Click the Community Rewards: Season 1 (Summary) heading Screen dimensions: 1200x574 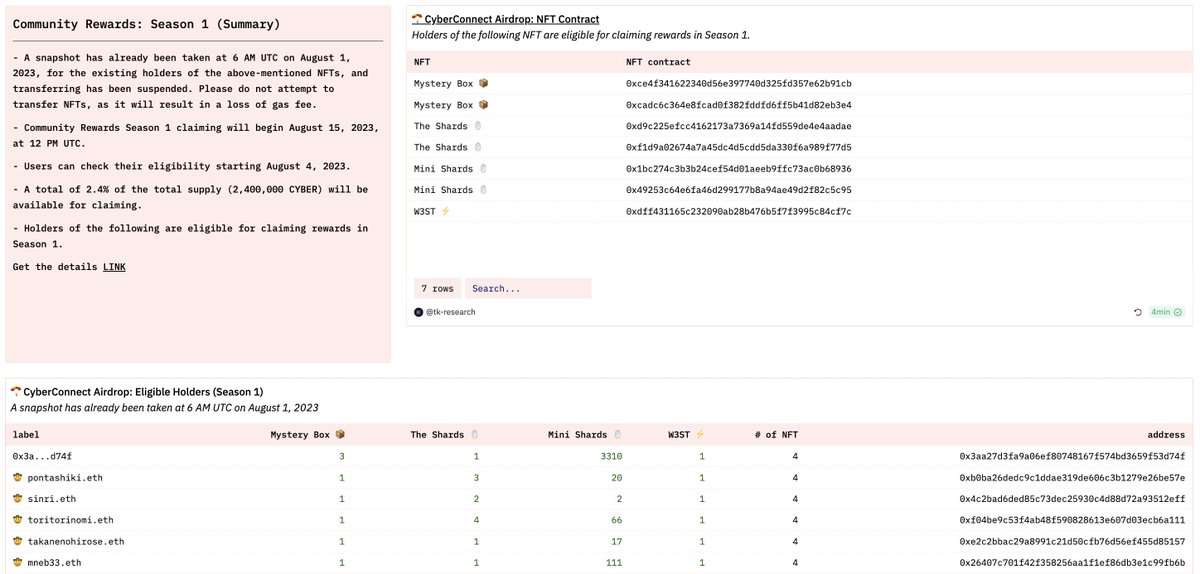[146, 24]
